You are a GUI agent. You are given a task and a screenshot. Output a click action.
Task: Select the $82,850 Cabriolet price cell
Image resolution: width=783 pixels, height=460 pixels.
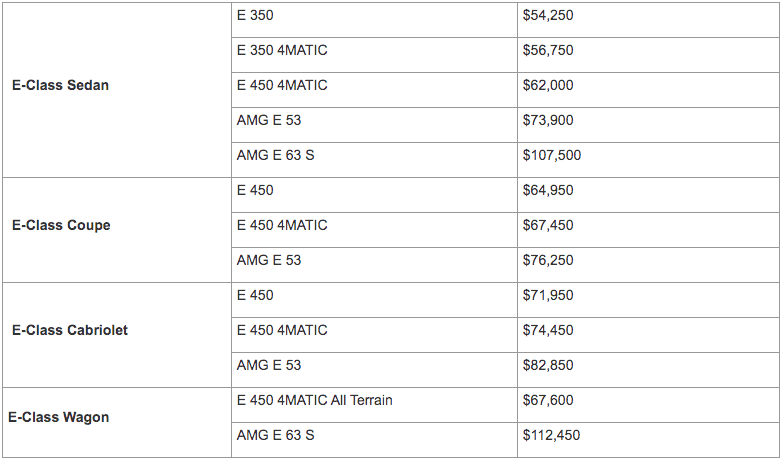[648, 370]
